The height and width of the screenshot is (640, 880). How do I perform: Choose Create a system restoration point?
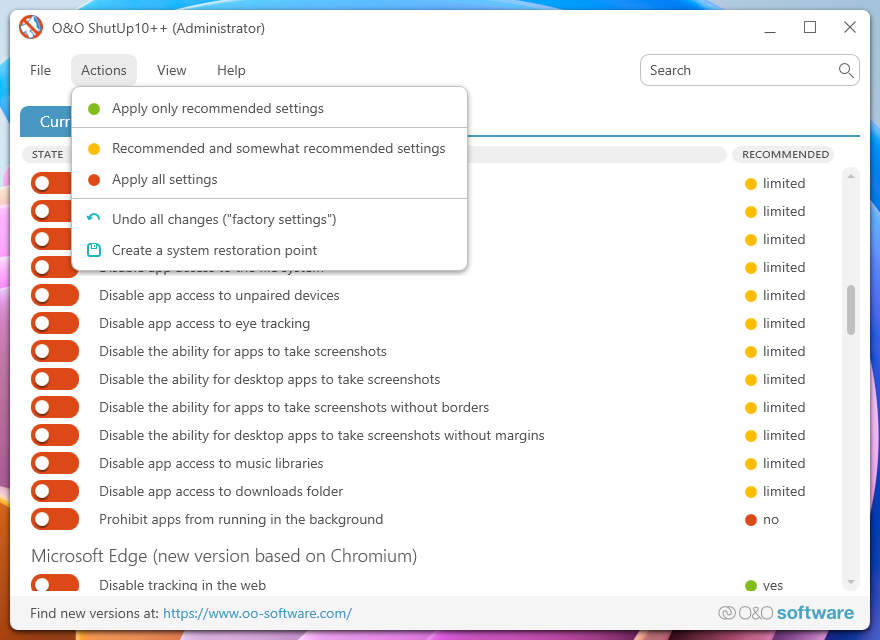(x=214, y=250)
